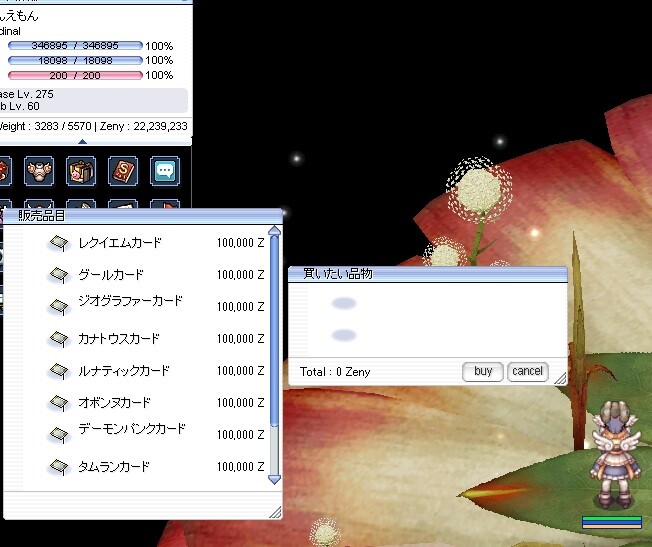652x547 pixels.
Task: Click the player character sprite
Action: [611, 455]
